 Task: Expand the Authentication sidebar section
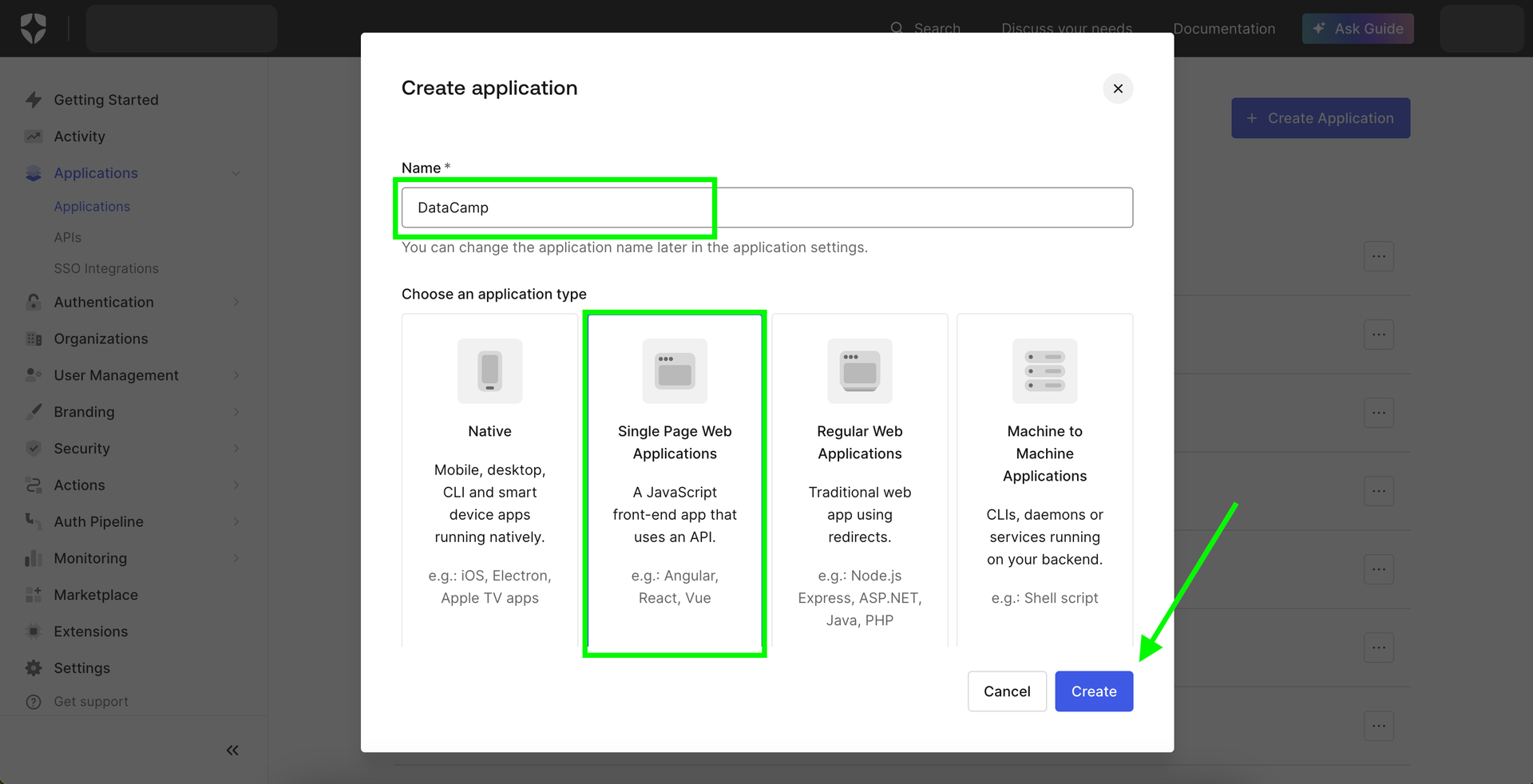click(236, 303)
